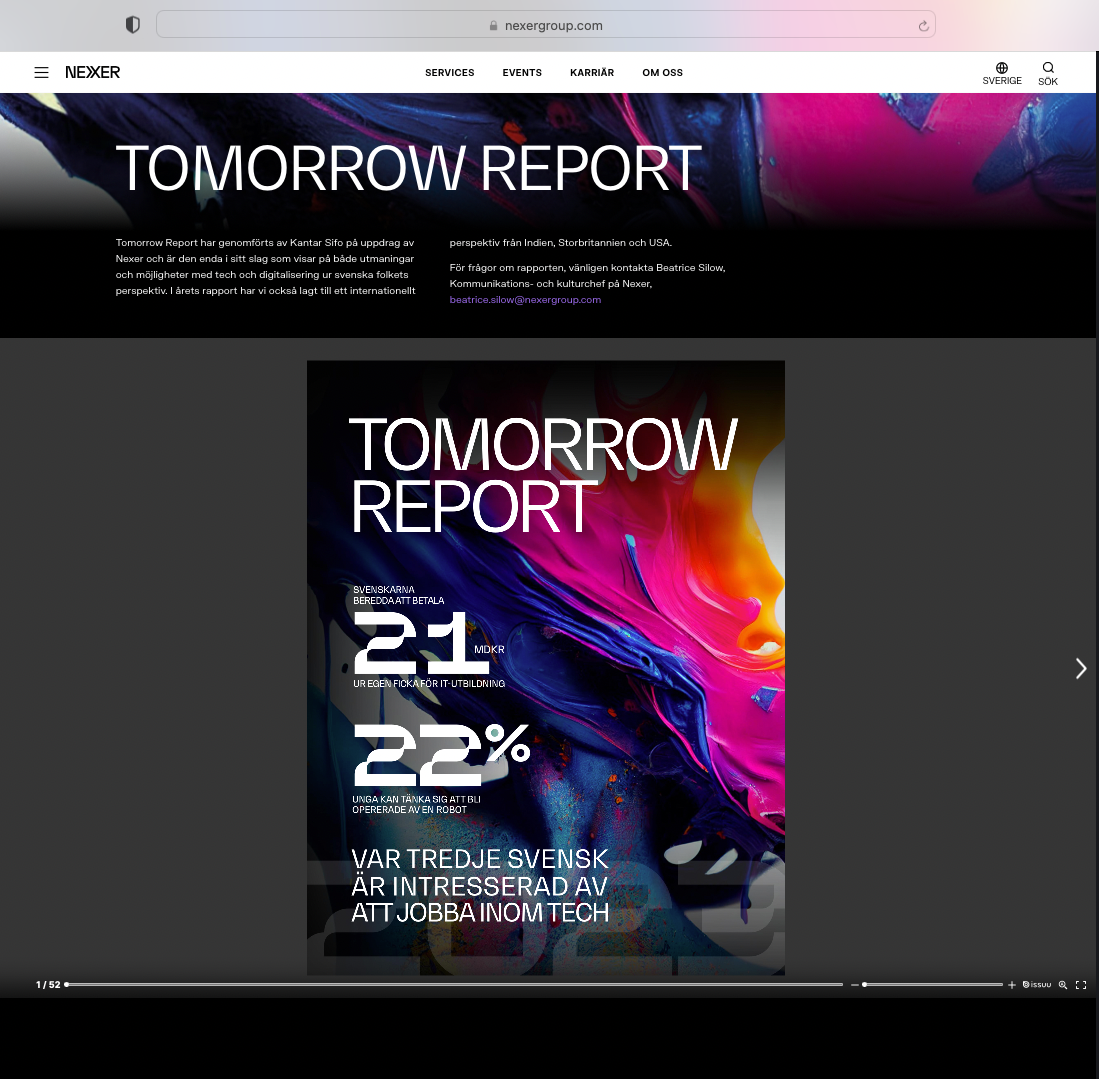Open the SVERIGE globe language selector
This screenshot has width=1099, height=1079.
(1002, 73)
